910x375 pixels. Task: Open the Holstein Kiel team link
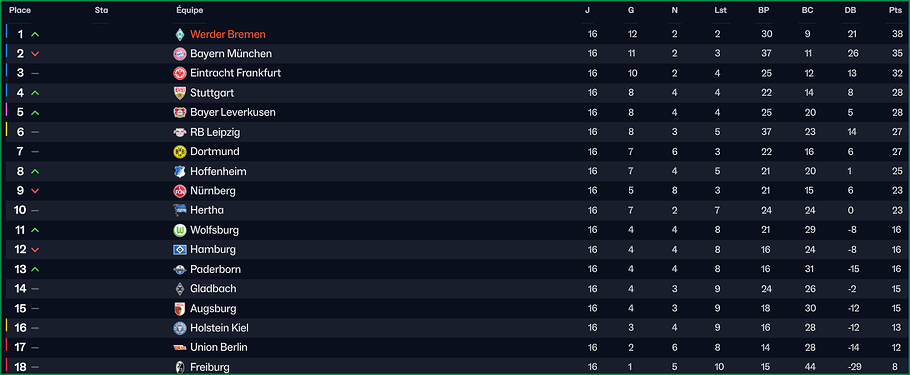tap(219, 328)
